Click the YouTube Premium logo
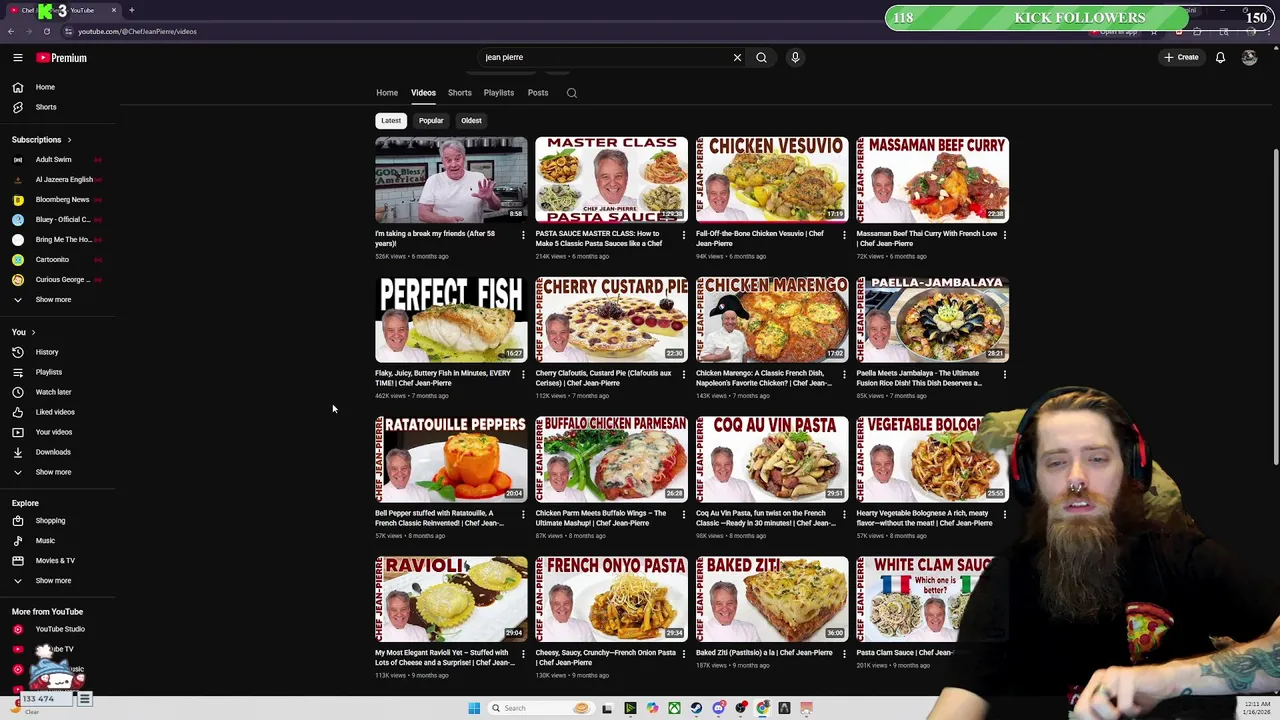The height and width of the screenshot is (720, 1280). point(62,58)
